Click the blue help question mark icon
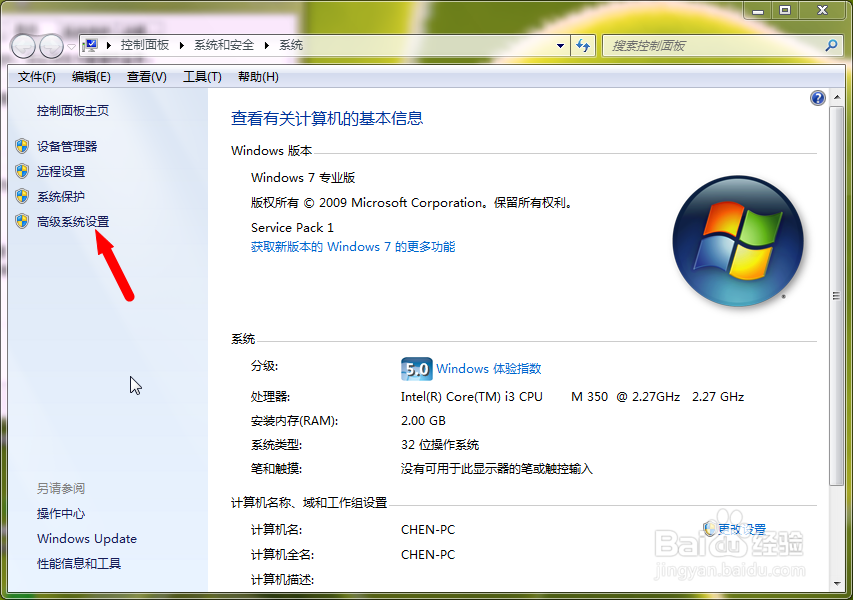Screen dimensions: 853x600 coord(818,98)
